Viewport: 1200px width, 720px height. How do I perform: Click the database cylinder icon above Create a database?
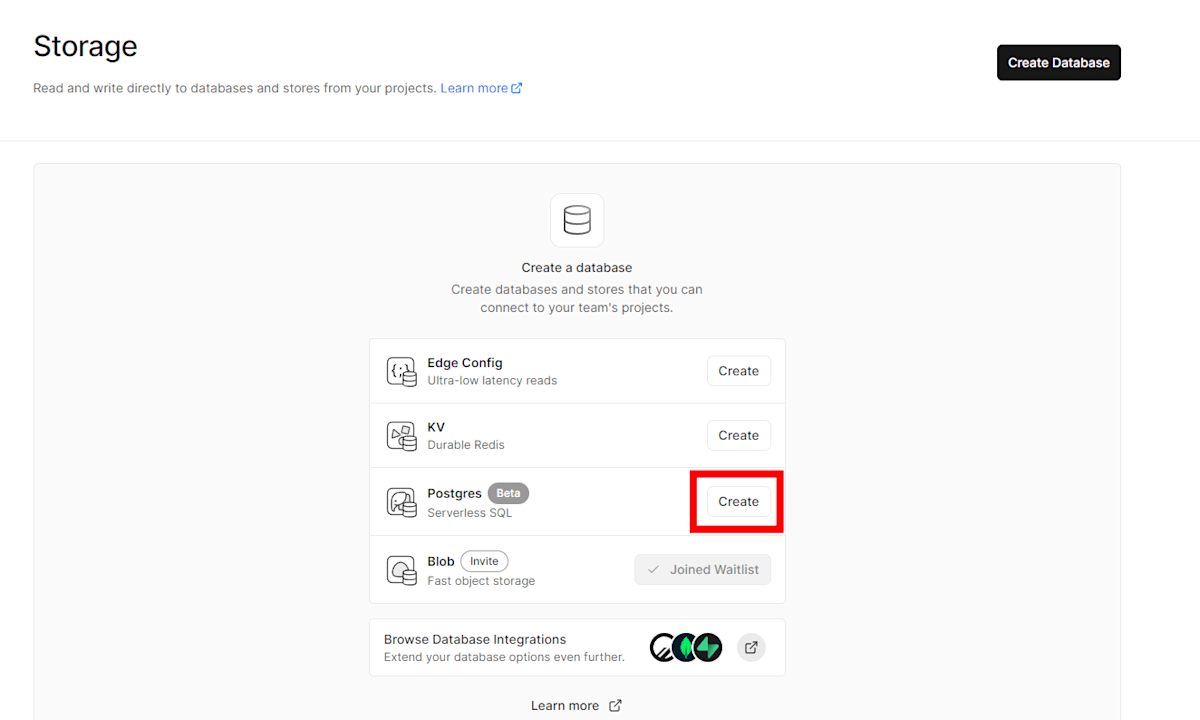577,220
